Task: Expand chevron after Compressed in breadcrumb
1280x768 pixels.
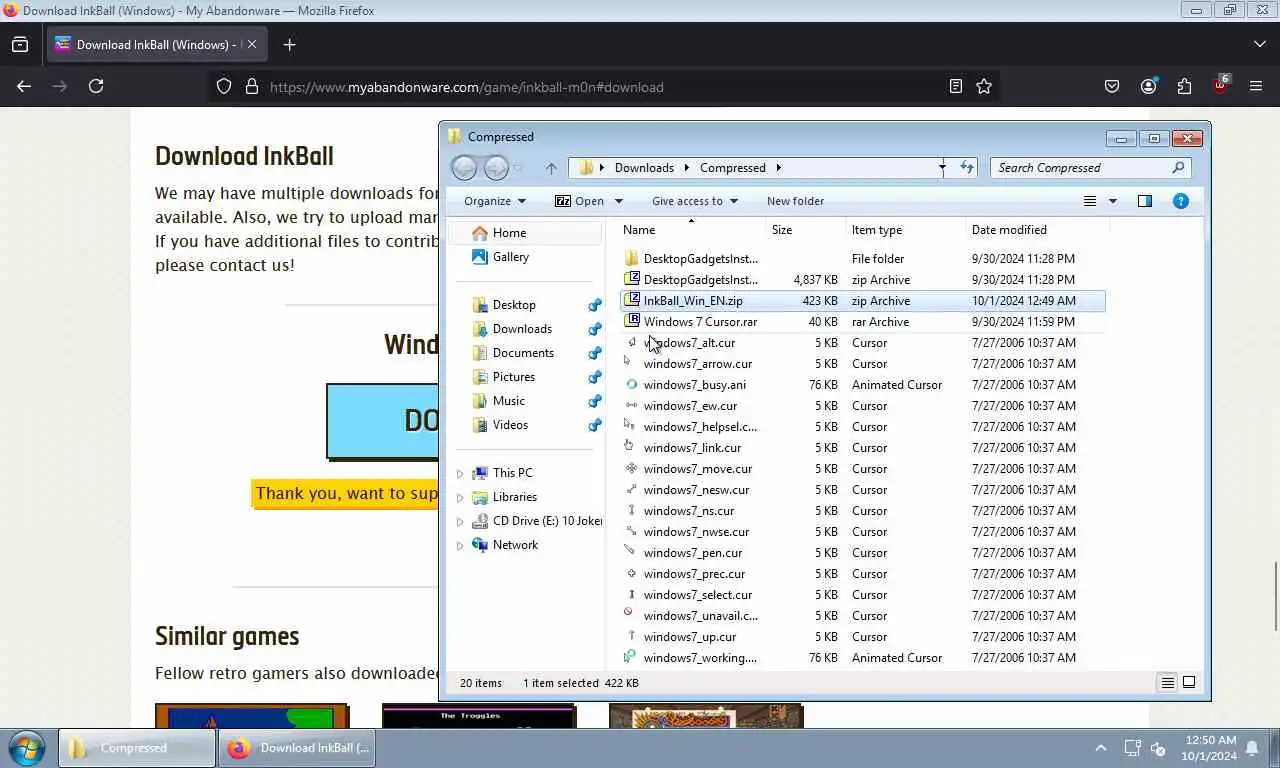Action: (x=778, y=168)
